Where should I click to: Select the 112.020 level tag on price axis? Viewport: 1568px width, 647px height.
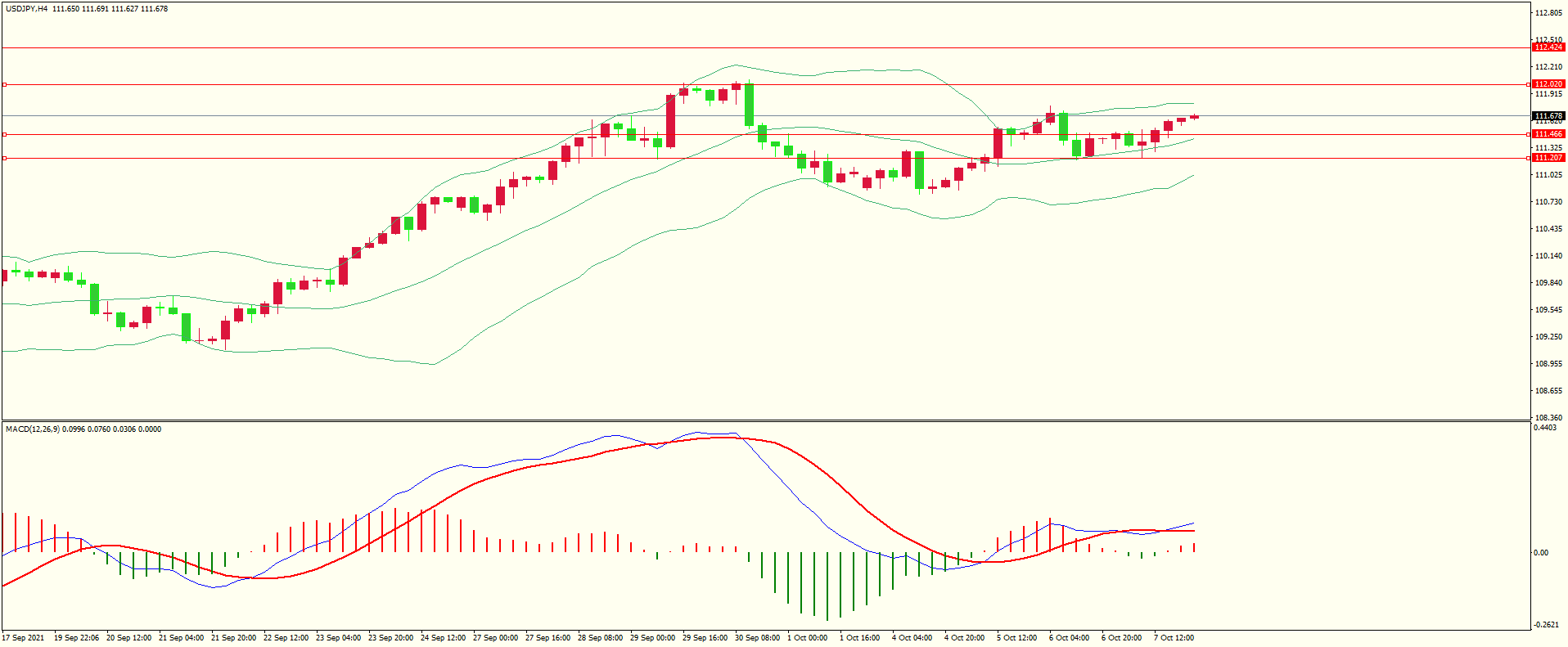click(1548, 84)
